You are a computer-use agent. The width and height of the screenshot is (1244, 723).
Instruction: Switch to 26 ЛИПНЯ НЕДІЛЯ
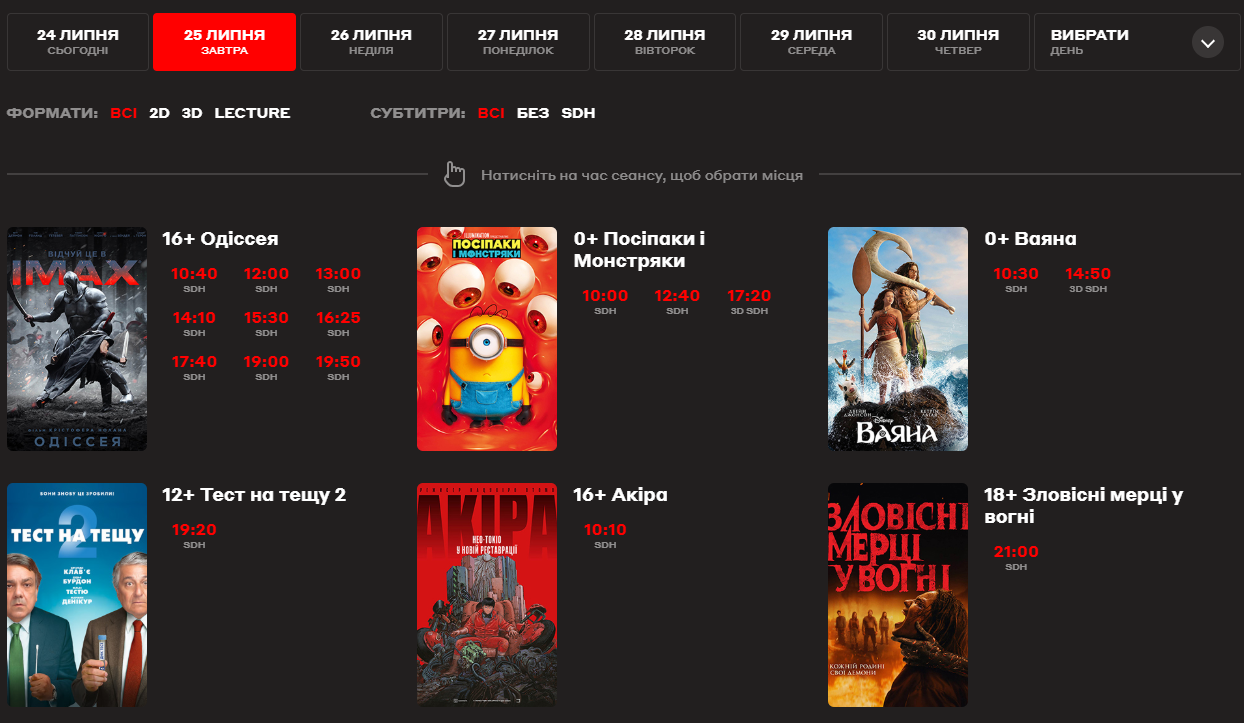pos(371,42)
